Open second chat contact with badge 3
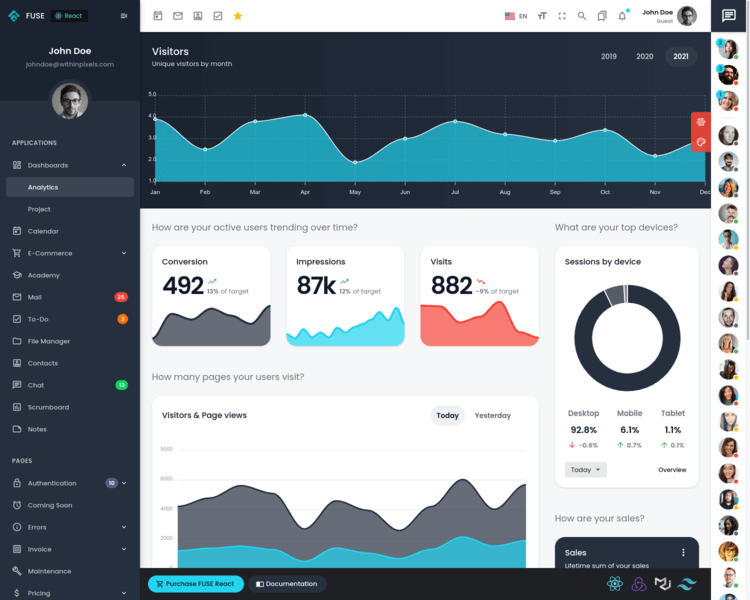 (x=728, y=75)
